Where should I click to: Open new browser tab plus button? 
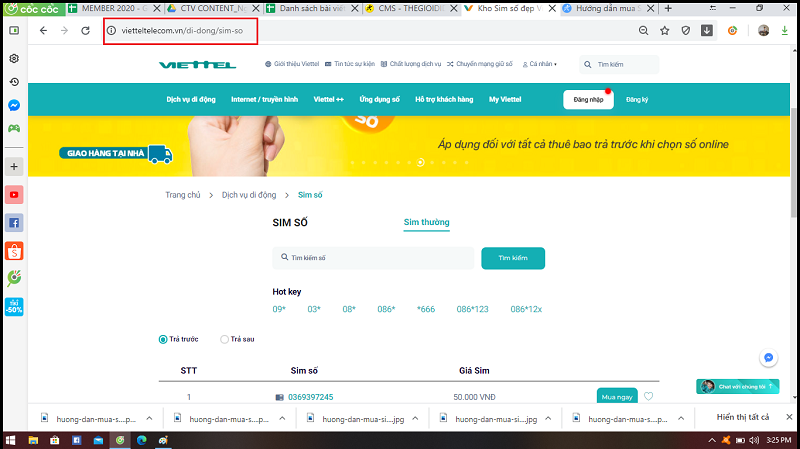pyautogui.click(x=668, y=8)
